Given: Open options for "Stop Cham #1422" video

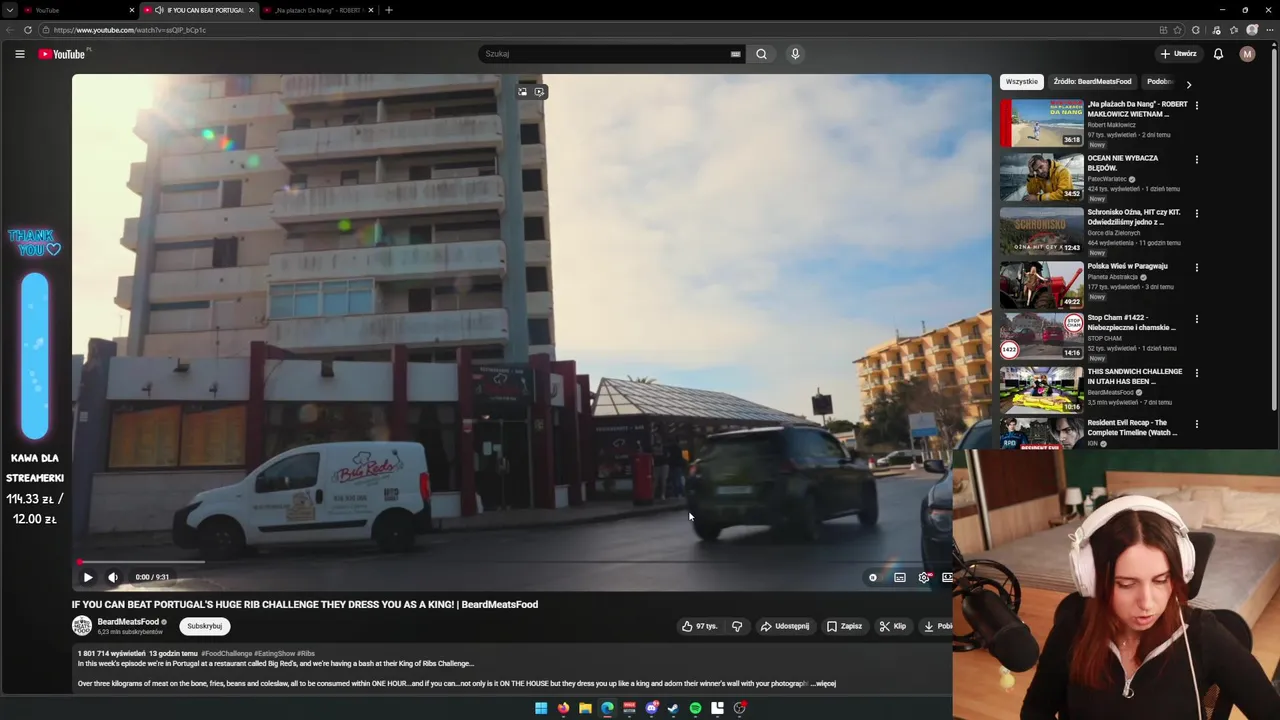Looking at the screenshot, I should (x=1196, y=319).
